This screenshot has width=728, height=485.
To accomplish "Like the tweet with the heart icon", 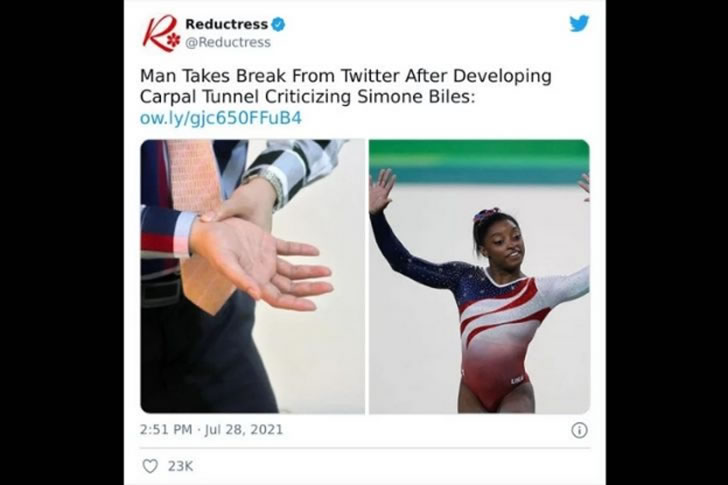I will click(150, 466).
